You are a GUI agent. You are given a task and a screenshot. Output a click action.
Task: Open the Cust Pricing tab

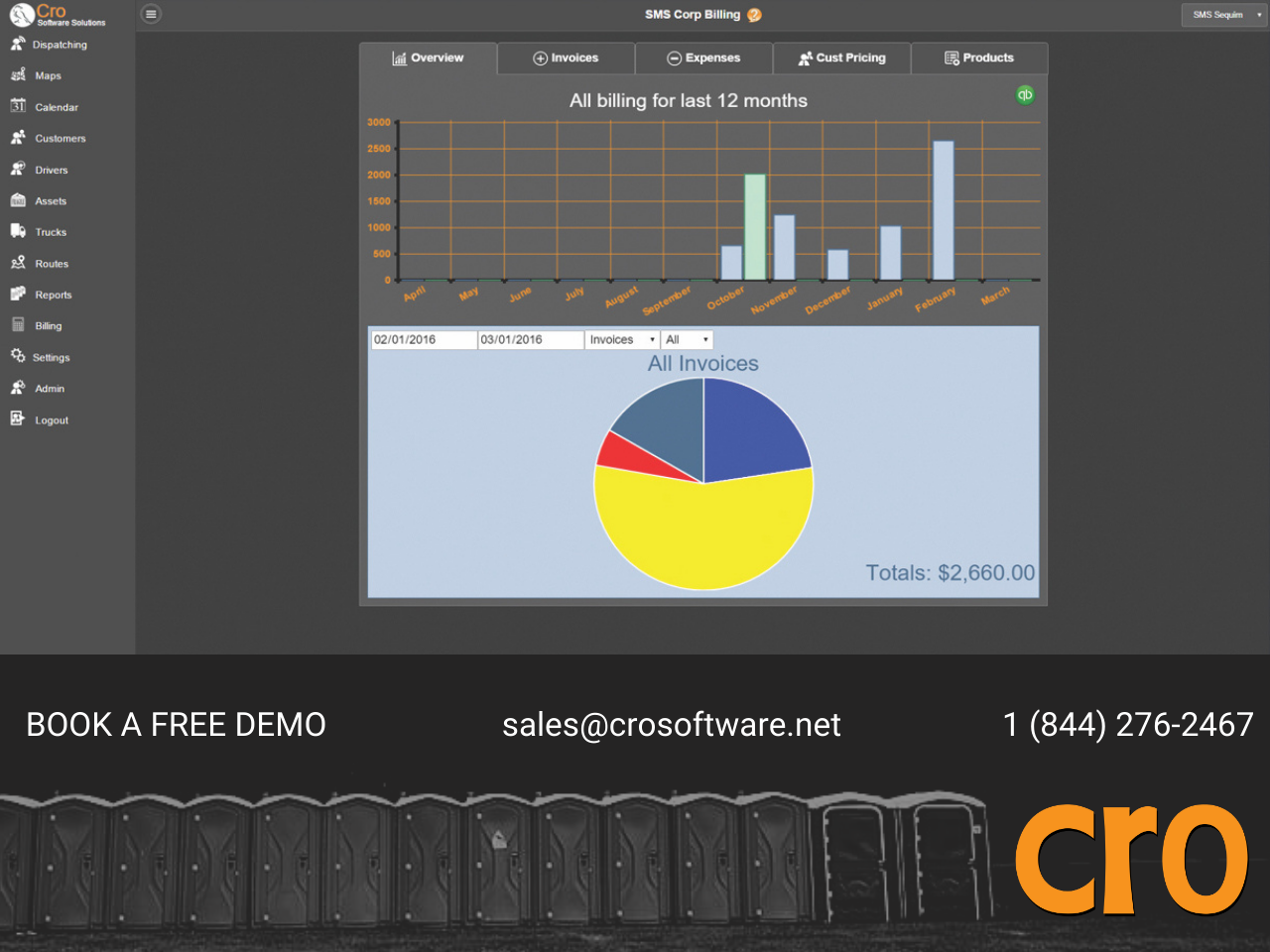click(x=841, y=58)
